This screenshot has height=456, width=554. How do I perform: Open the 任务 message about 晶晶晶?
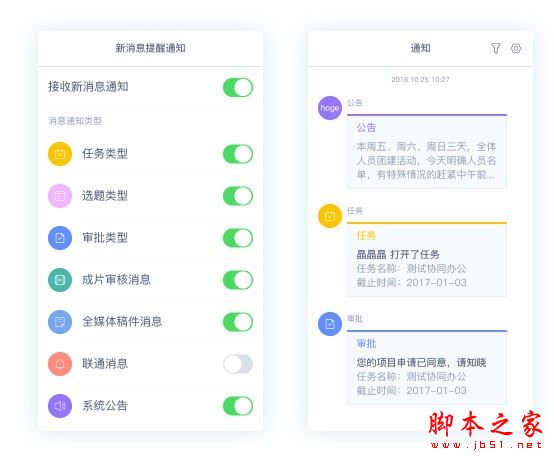click(427, 259)
